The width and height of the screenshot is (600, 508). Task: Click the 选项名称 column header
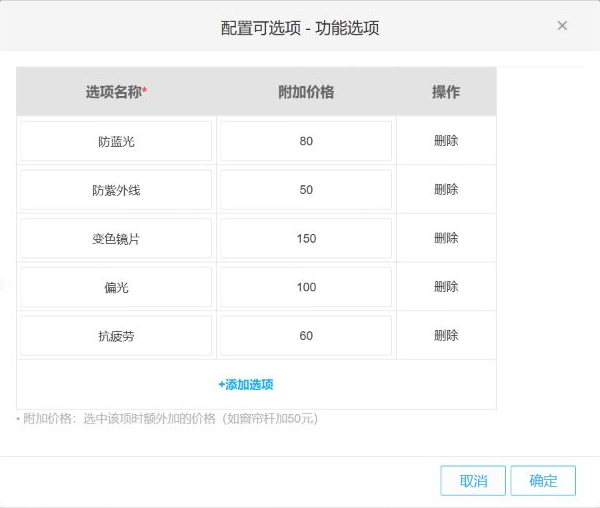(x=116, y=92)
